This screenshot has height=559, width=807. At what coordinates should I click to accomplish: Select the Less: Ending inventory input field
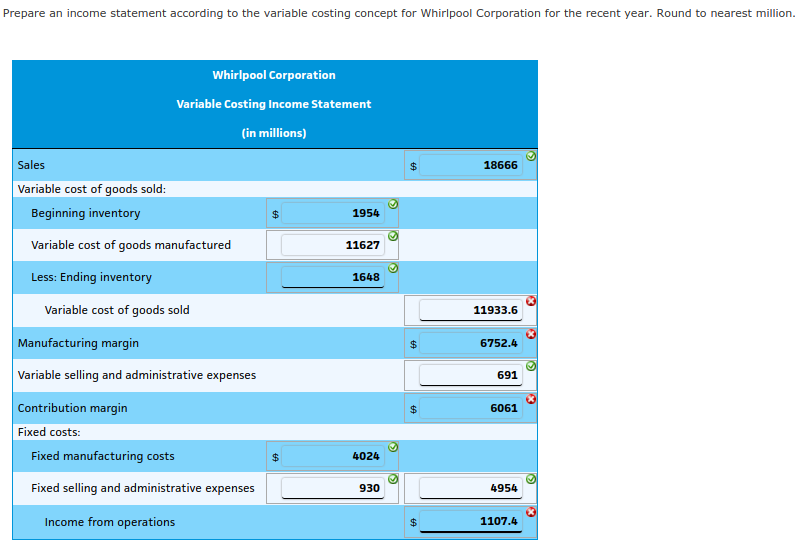point(332,277)
